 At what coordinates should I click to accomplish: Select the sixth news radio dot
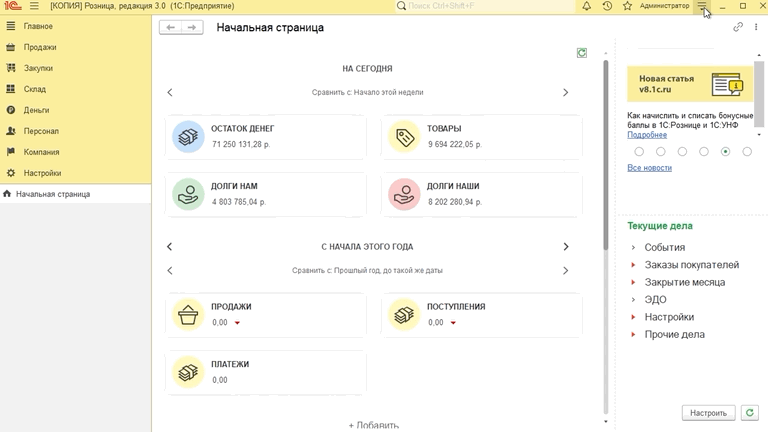pos(747,152)
